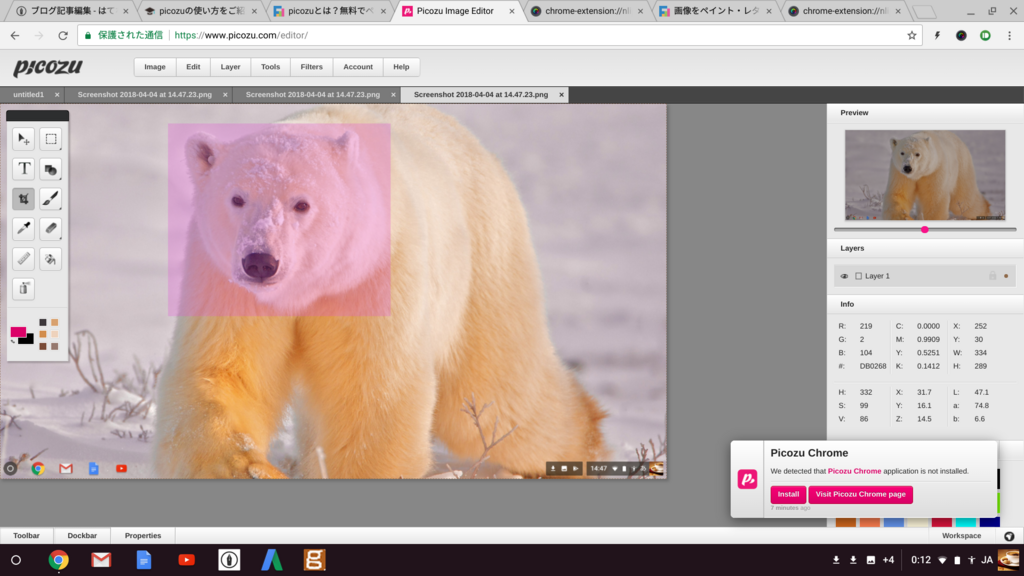Tick the checkbox beside Layer 1
Screen dimensions: 1024x576
pos(858,276)
